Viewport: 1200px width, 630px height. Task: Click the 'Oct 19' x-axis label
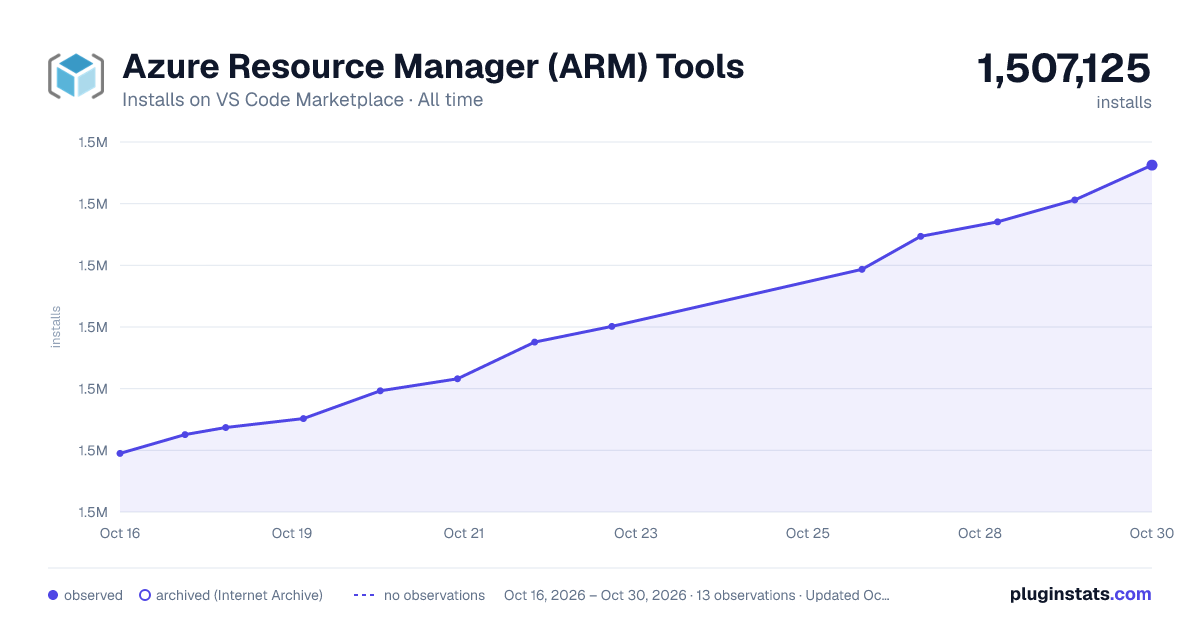point(292,533)
